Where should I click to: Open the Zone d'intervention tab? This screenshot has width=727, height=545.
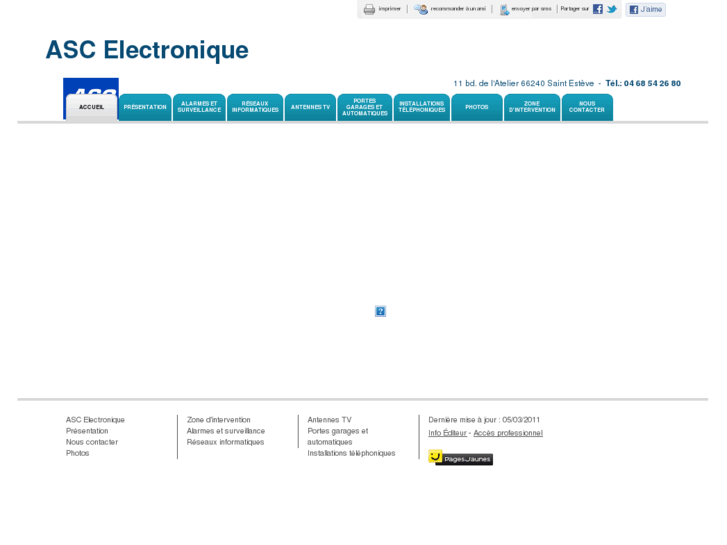532,107
